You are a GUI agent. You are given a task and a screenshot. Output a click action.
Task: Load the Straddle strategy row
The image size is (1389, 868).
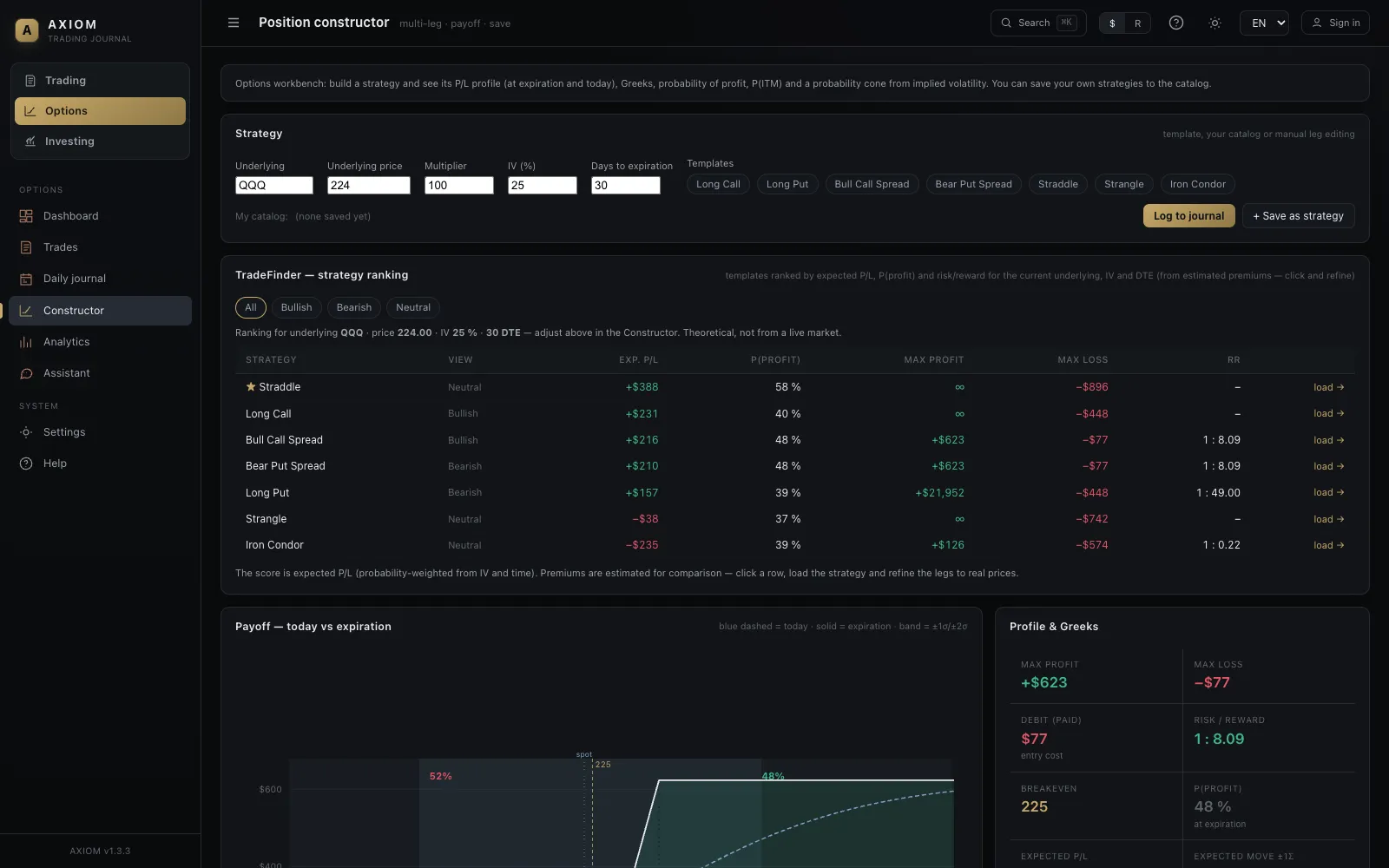click(x=1328, y=387)
